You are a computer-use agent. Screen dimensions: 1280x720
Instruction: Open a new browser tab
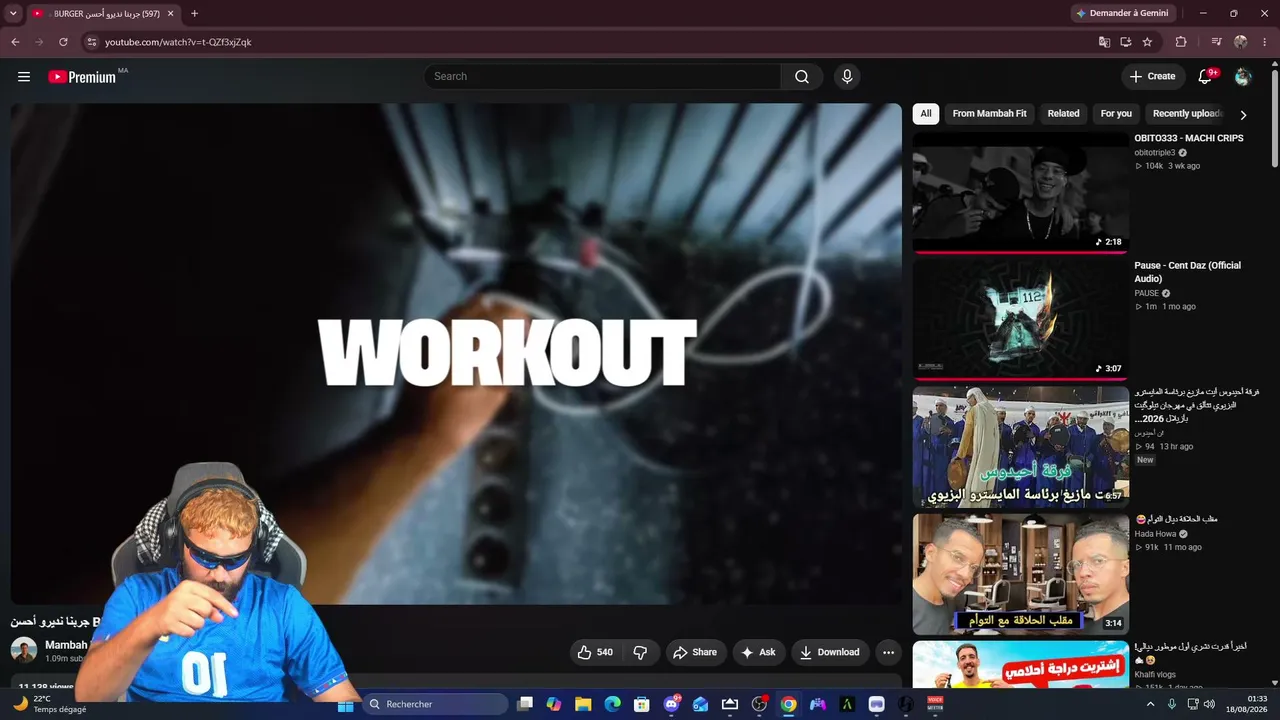(194, 14)
